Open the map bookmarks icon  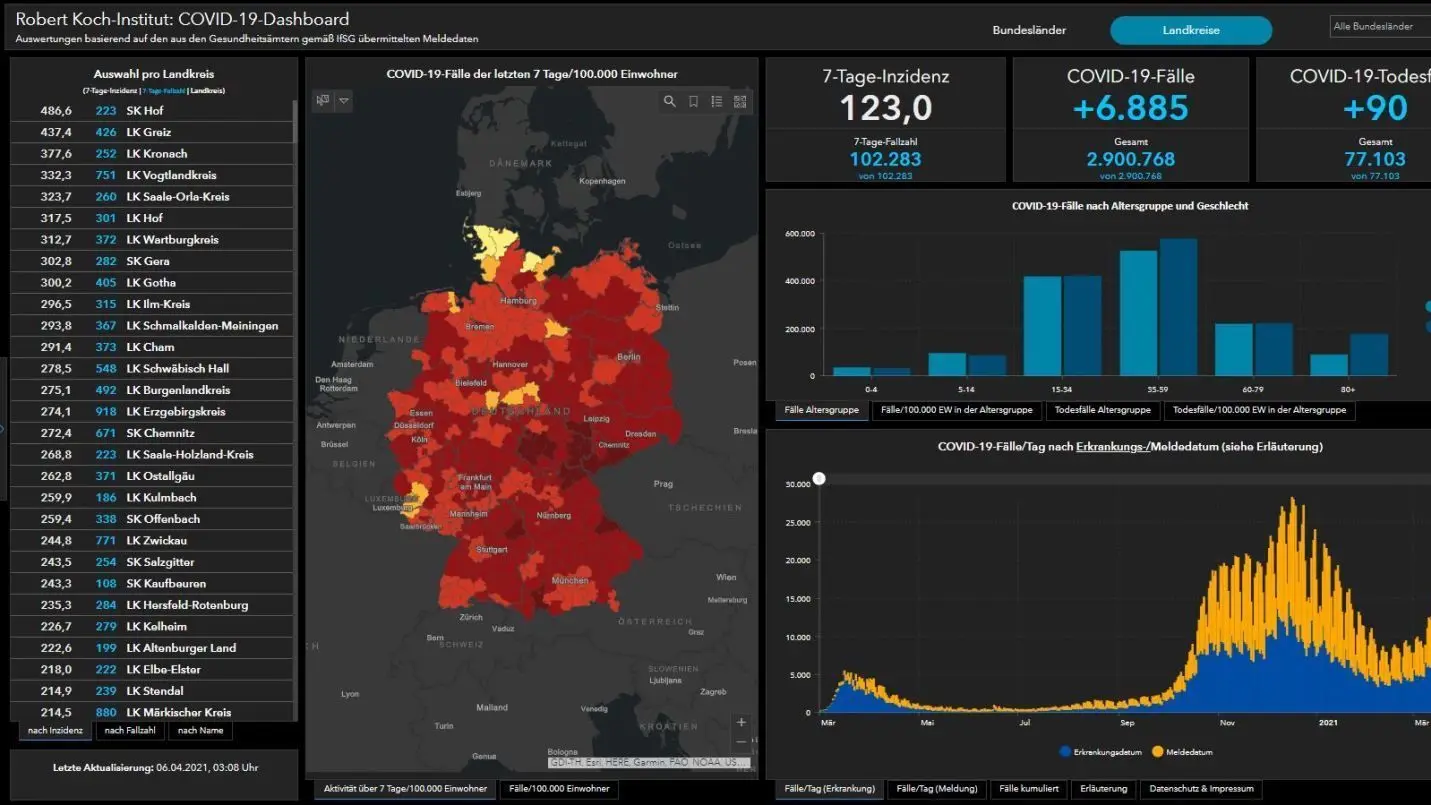[693, 101]
